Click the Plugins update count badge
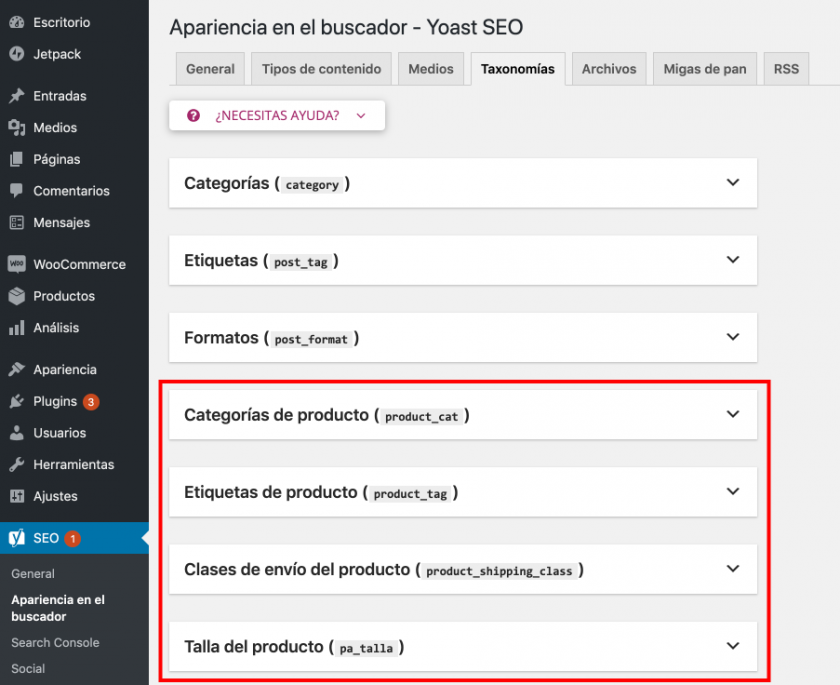This screenshot has width=840, height=685. (91, 402)
